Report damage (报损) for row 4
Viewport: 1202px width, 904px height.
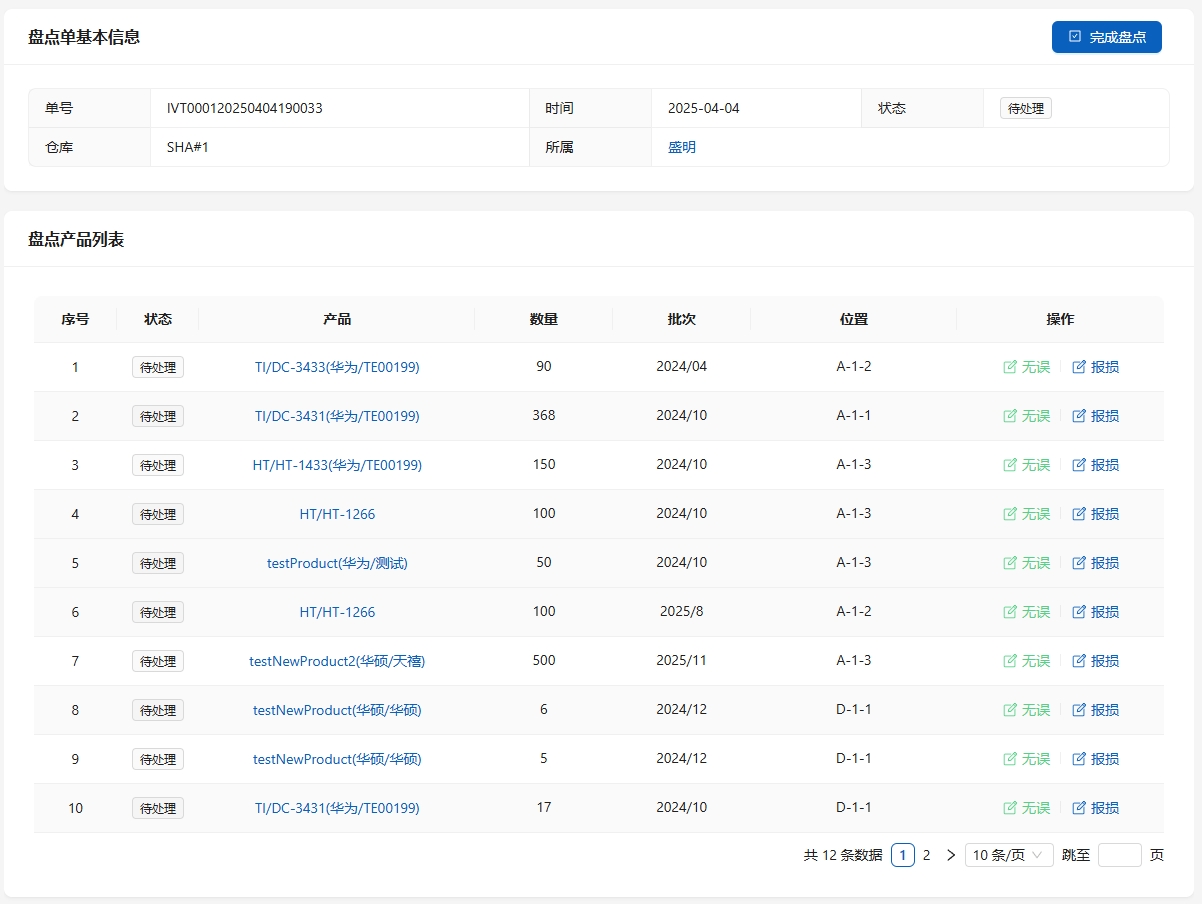(x=1095, y=514)
